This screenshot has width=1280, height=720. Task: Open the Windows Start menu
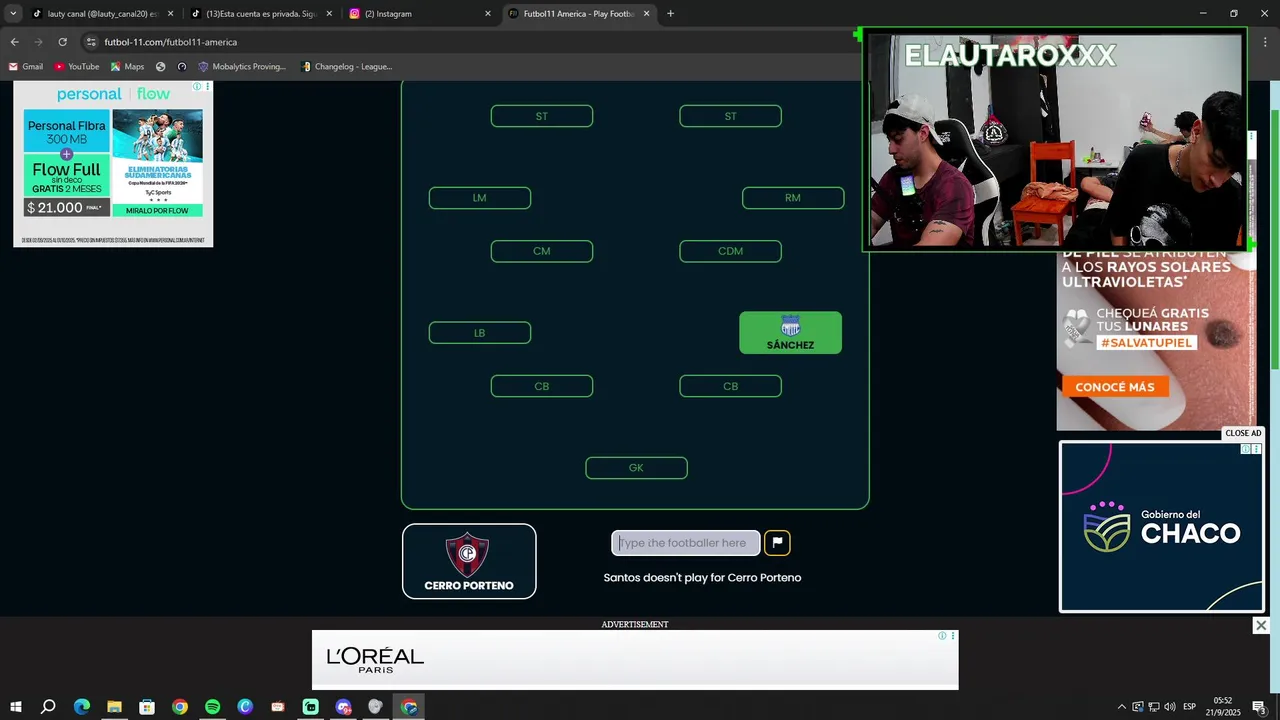[15, 707]
